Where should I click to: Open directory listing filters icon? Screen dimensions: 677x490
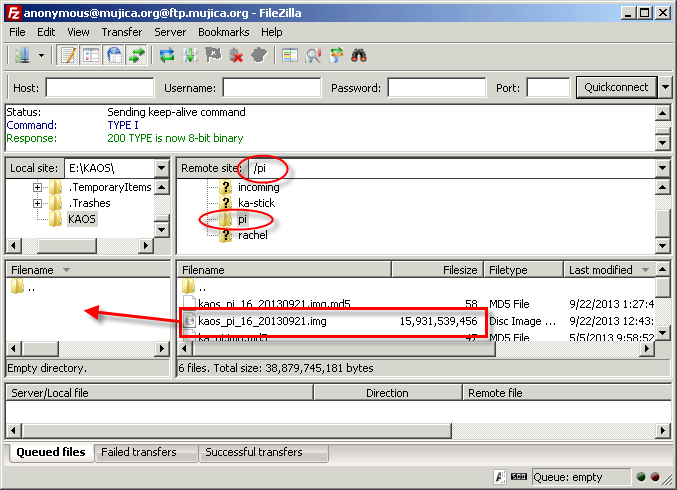290,56
